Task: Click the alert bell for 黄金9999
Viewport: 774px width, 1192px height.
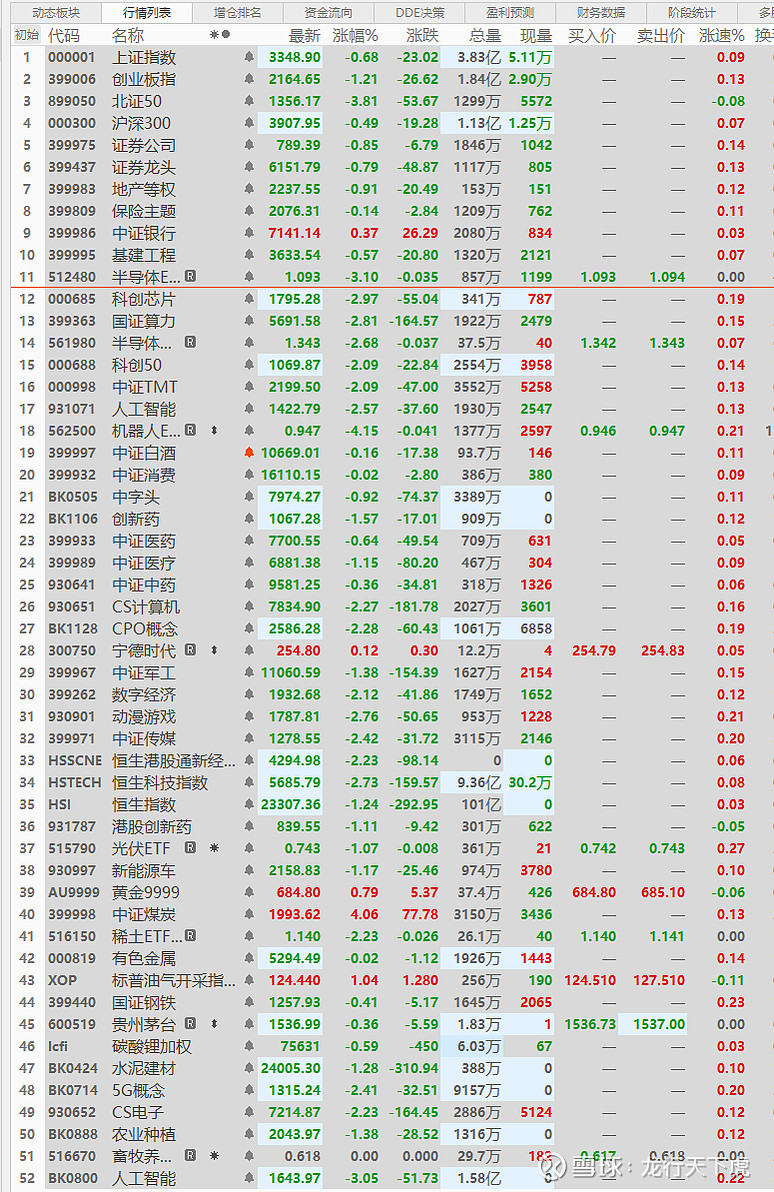Action: [249, 892]
